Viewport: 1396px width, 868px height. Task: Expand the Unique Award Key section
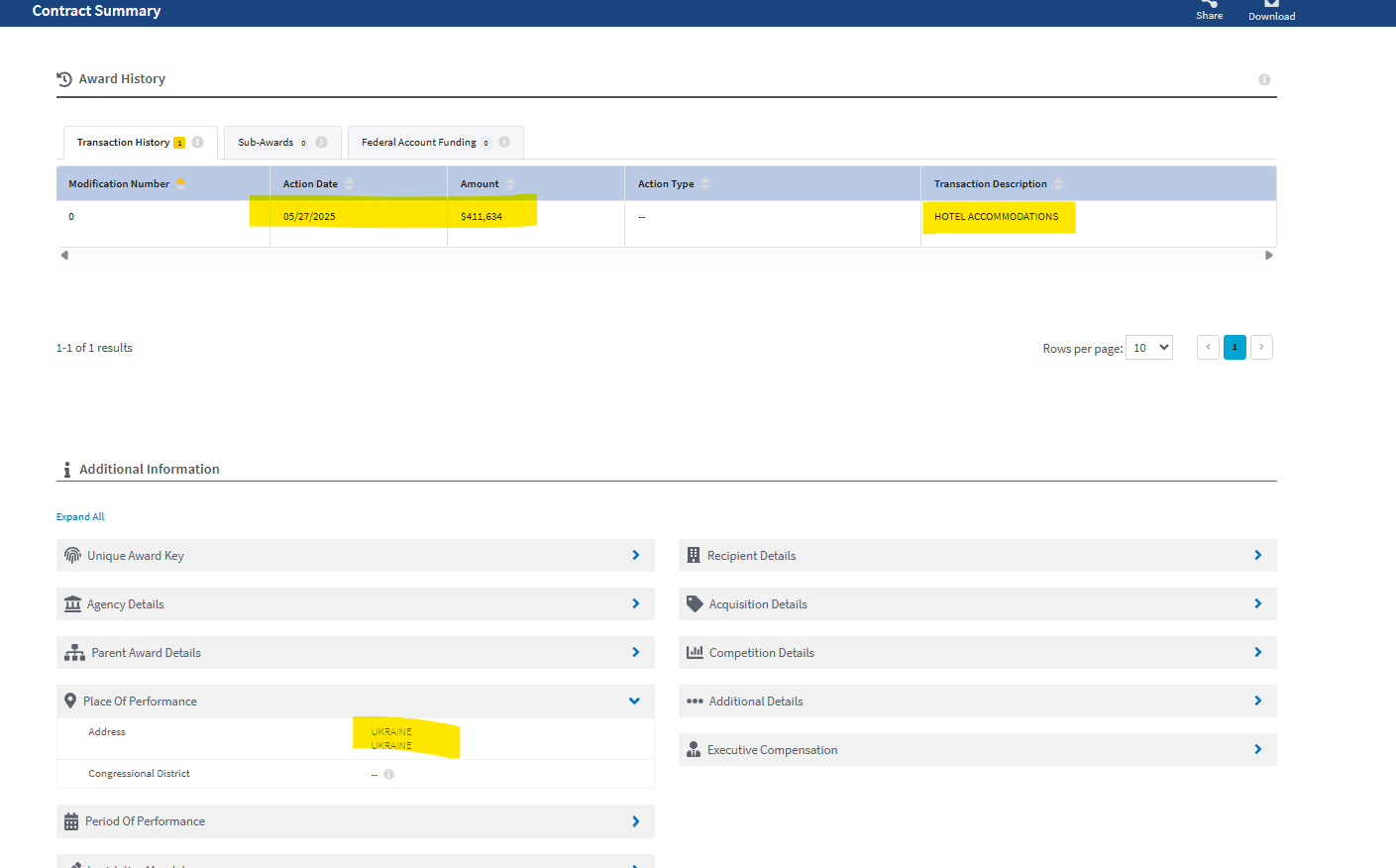click(355, 555)
